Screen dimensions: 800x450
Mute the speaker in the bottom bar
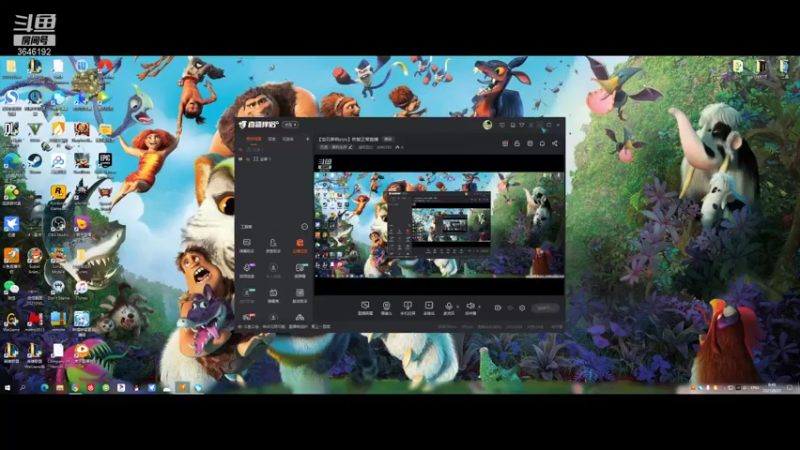pos(470,308)
